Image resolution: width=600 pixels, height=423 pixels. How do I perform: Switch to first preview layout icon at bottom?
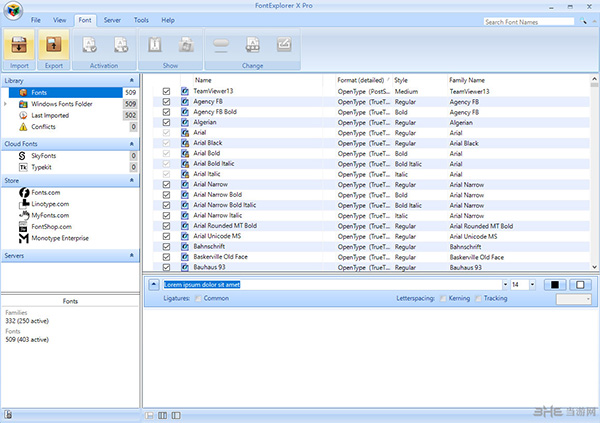click(149, 415)
